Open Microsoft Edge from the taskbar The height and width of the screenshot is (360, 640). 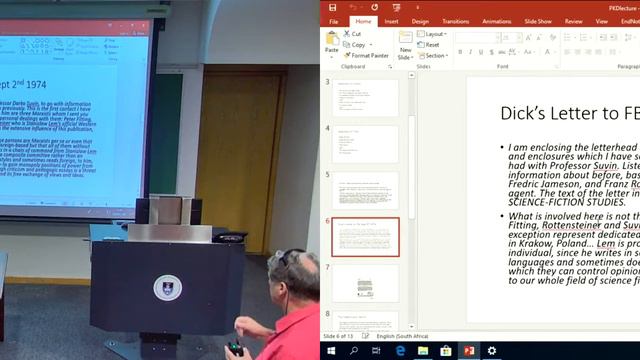point(400,351)
